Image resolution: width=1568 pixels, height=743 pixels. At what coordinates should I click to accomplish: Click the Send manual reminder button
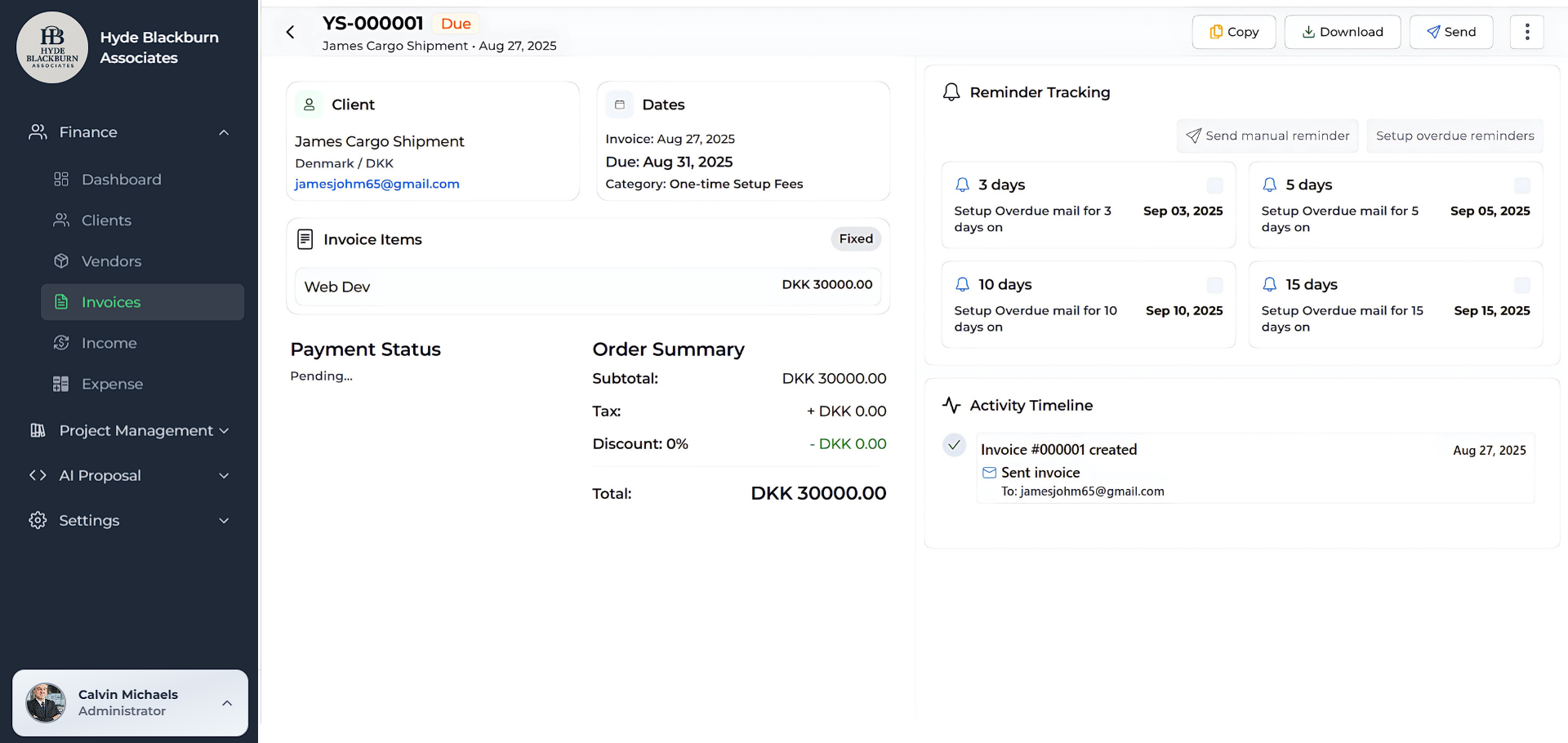point(1267,136)
